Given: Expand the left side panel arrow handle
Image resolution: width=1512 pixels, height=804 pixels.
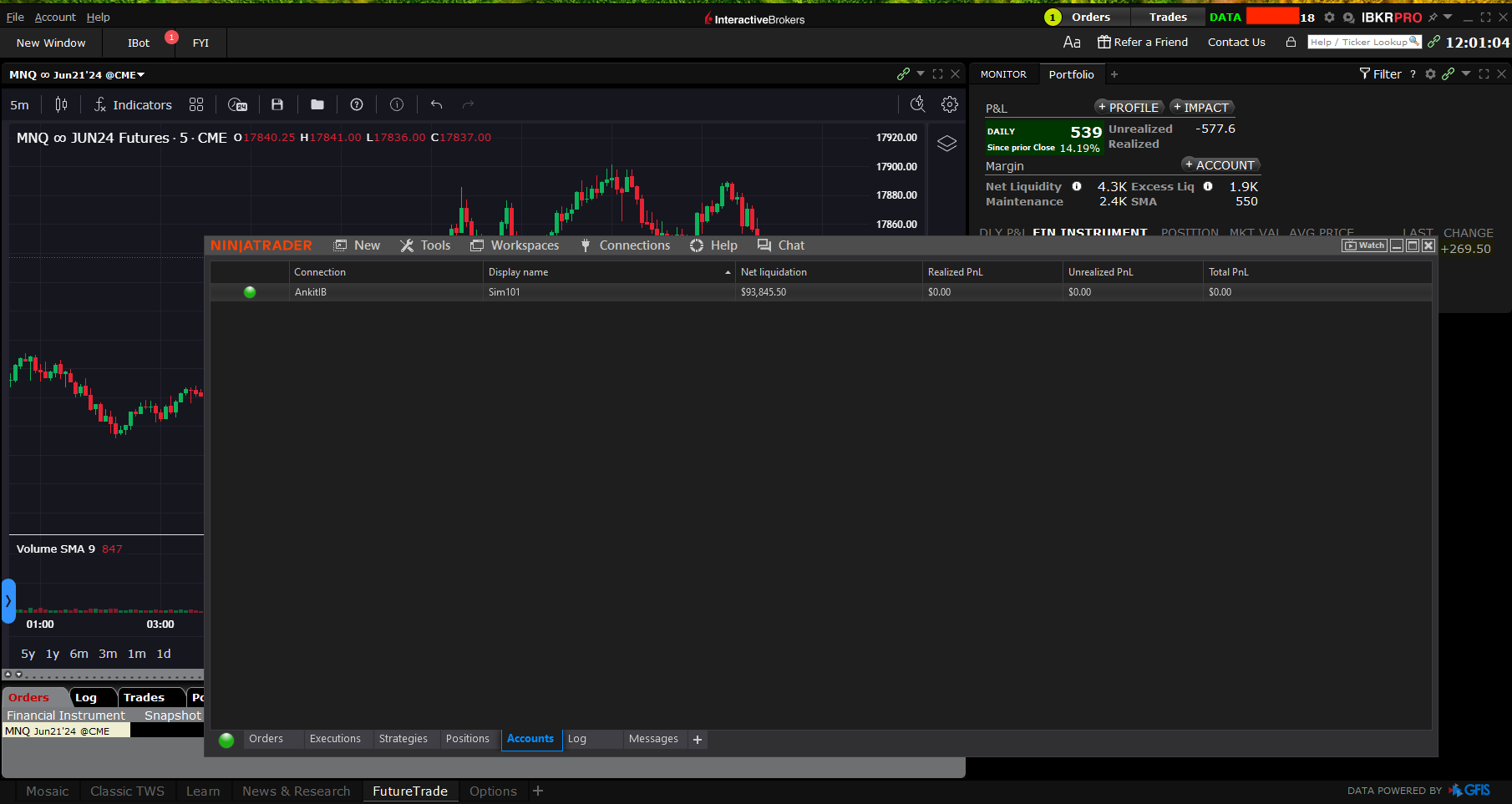Looking at the screenshot, I should tap(8, 601).
